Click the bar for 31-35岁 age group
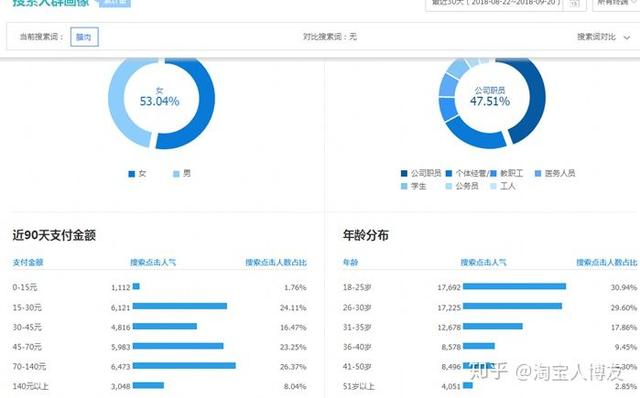 click(493, 326)
